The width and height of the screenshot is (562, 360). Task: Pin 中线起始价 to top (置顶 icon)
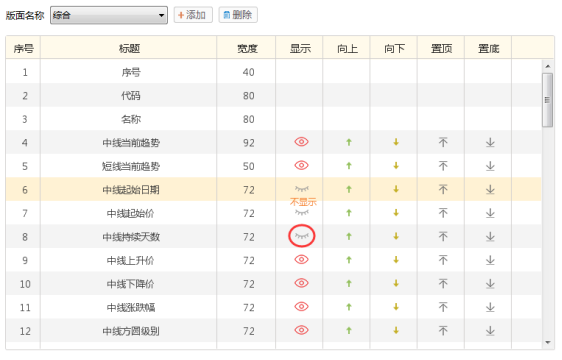click(x=443, y=213)
